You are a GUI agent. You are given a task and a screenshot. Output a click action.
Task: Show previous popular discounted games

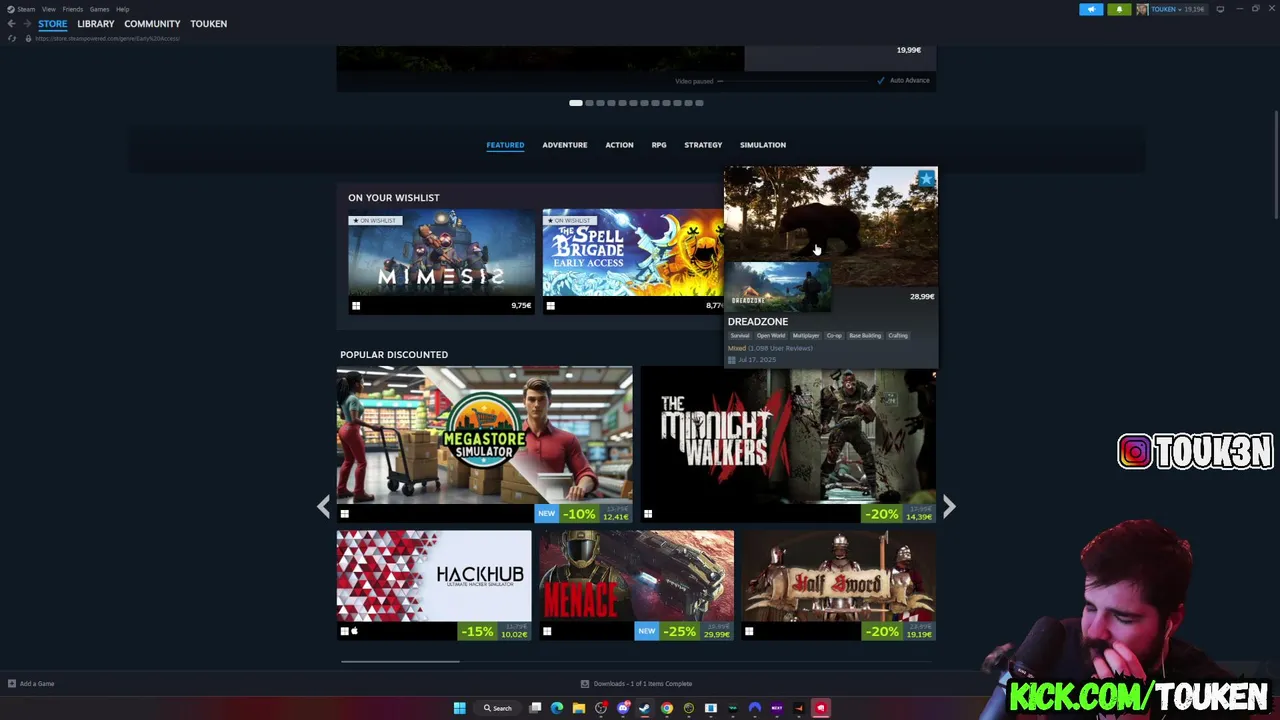tap(323, 507)
